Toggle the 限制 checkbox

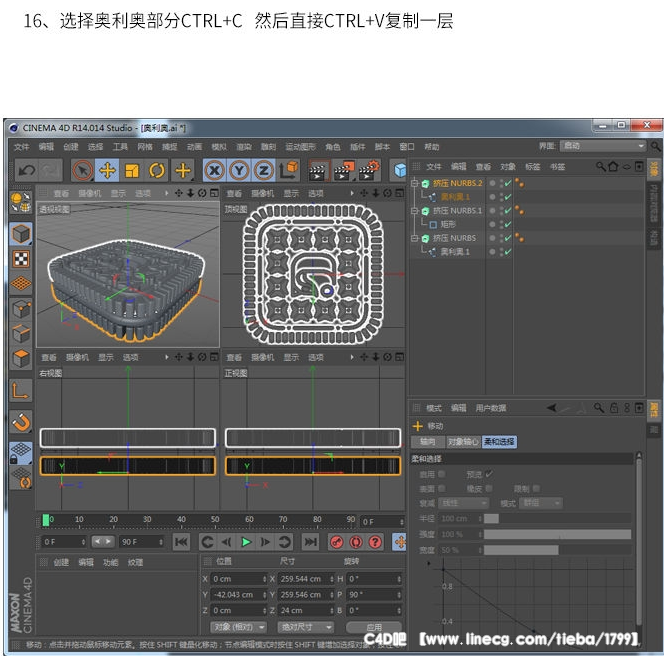coord(537,489)
